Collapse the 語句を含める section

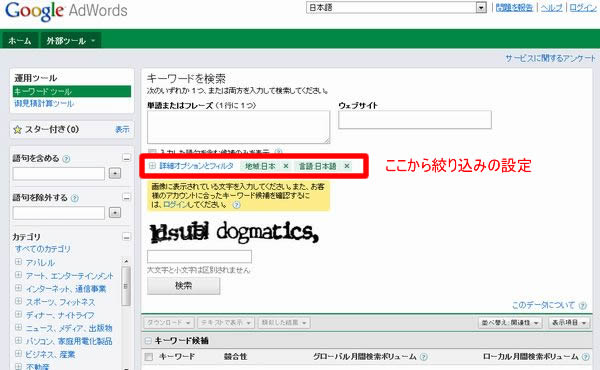click(126, 158)
